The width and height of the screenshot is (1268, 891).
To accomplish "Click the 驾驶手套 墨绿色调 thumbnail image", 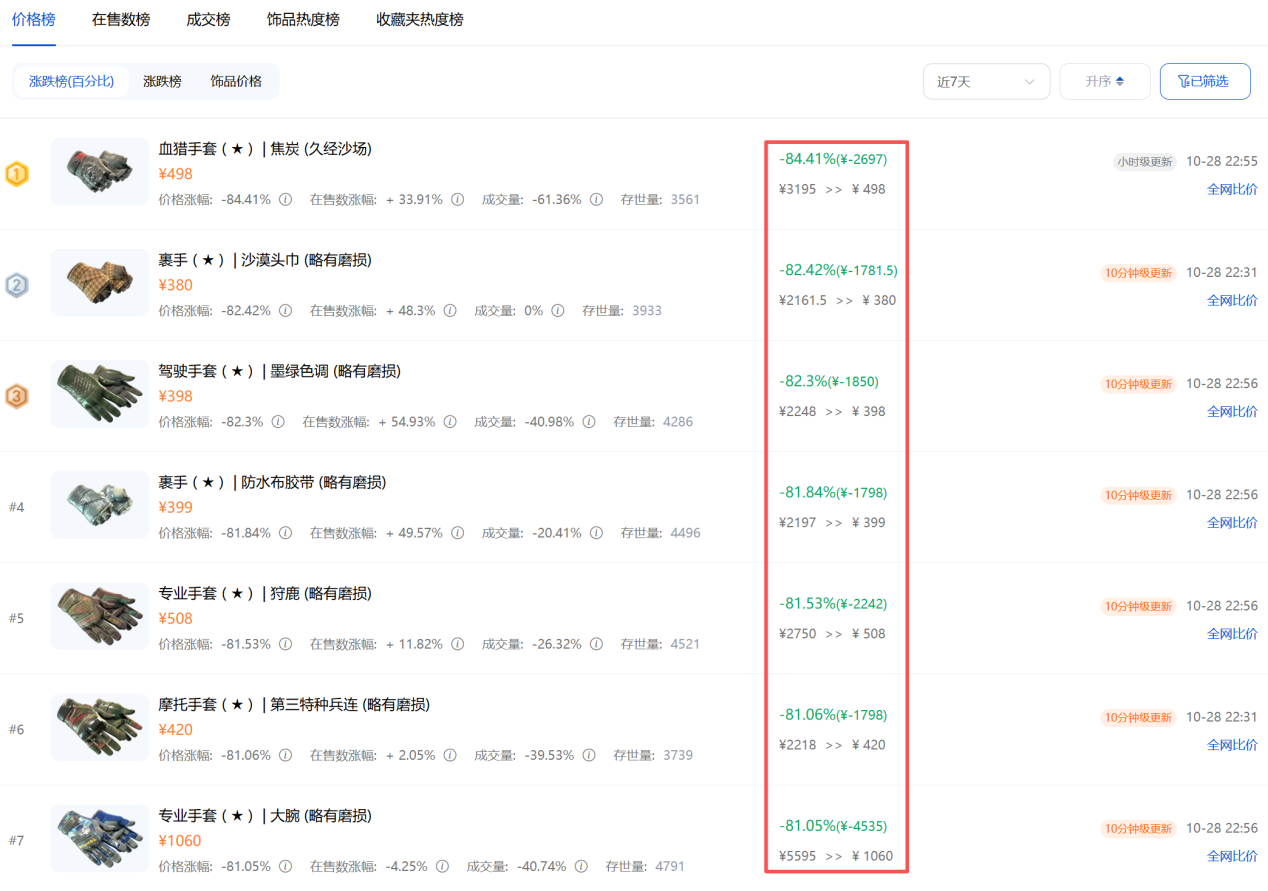I will tap(99, 394).
